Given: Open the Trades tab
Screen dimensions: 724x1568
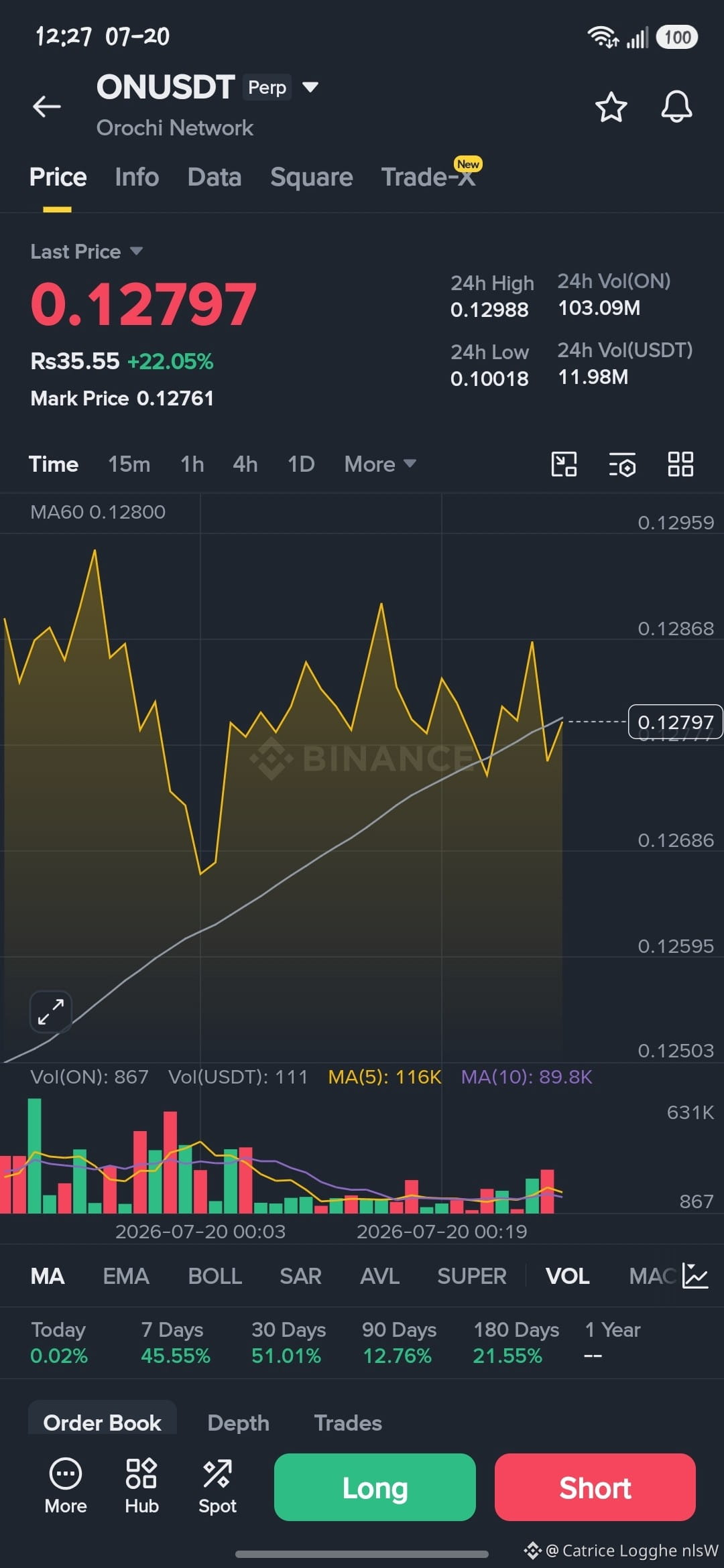Looking at the screenshot, I should tap(348, 1423).
